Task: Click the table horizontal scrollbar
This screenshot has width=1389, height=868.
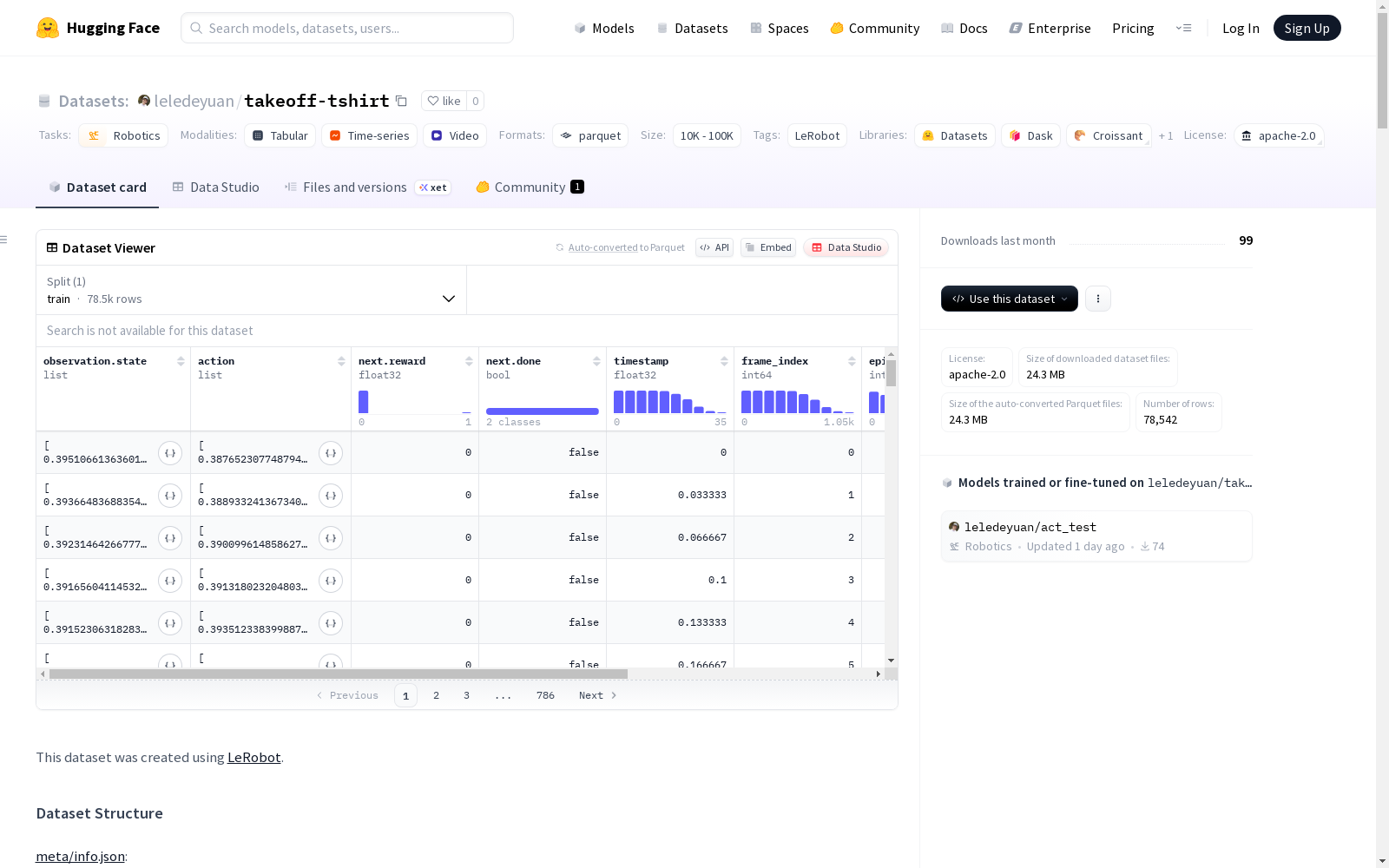Action: (x=339, y=674)
